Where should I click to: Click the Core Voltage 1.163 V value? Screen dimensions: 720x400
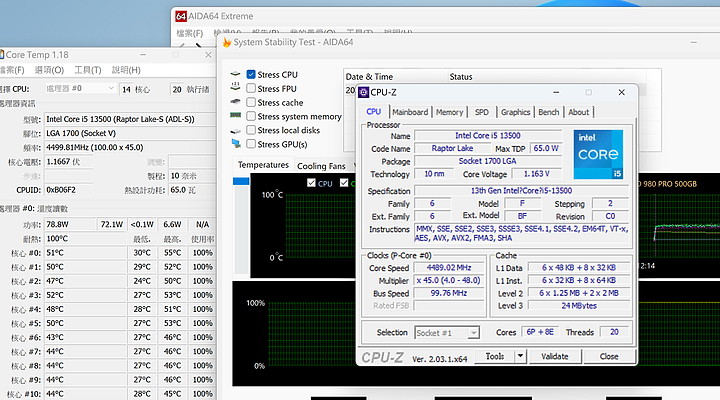536,174
